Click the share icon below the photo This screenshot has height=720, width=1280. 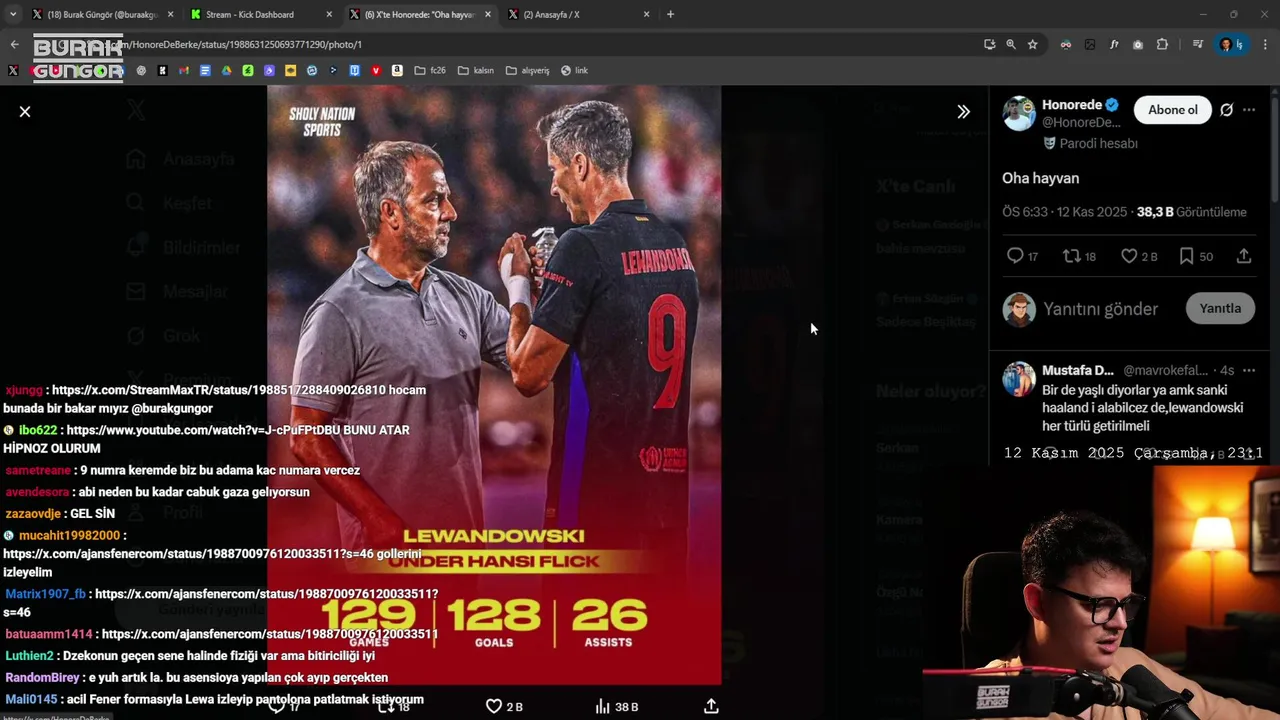(711, 706)
